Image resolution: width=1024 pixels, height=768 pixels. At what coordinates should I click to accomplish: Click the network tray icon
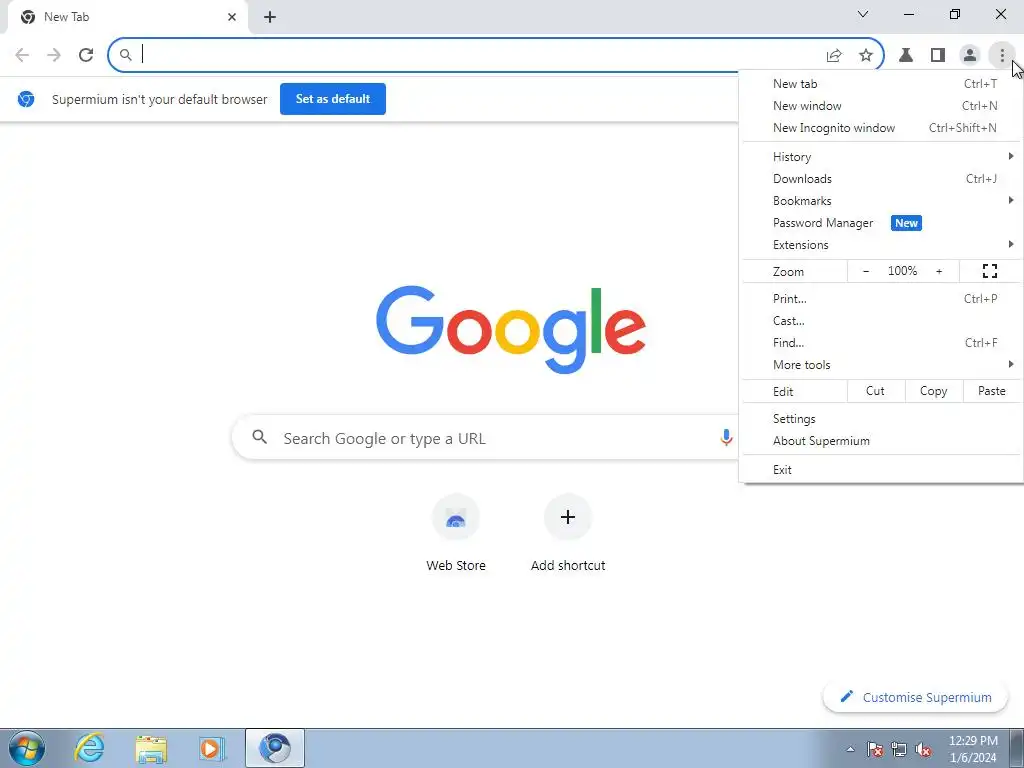(899, 749)
